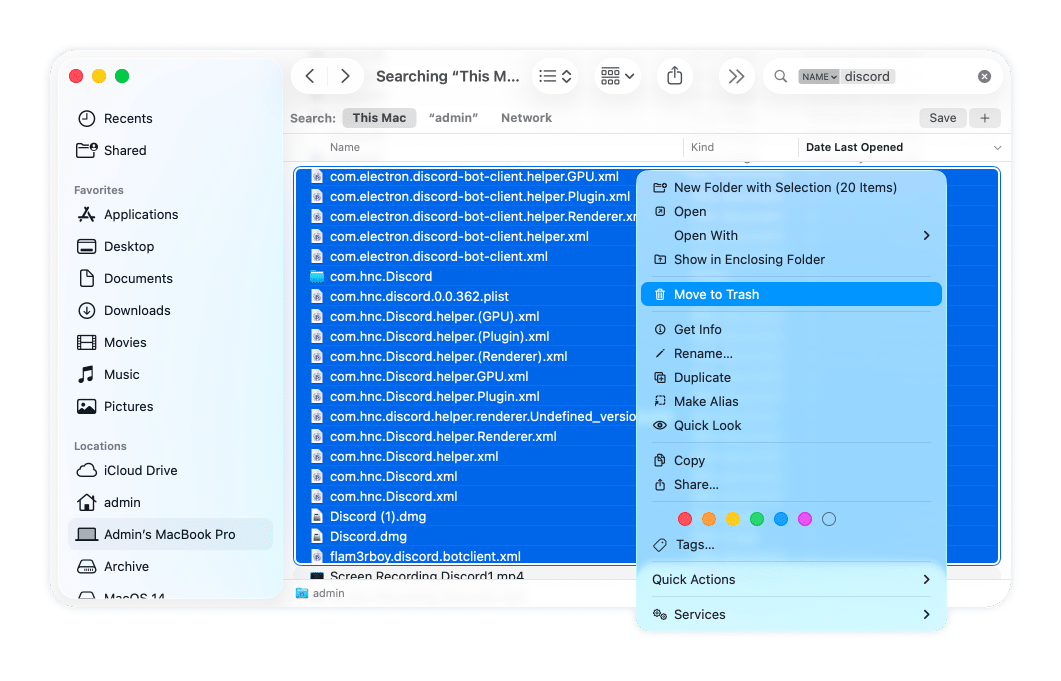Image resolution: width=1061 pixels, height=681 pixels.
Task: Switch search scope to Network
Action: pyautogui.click(x=526, y=117)
